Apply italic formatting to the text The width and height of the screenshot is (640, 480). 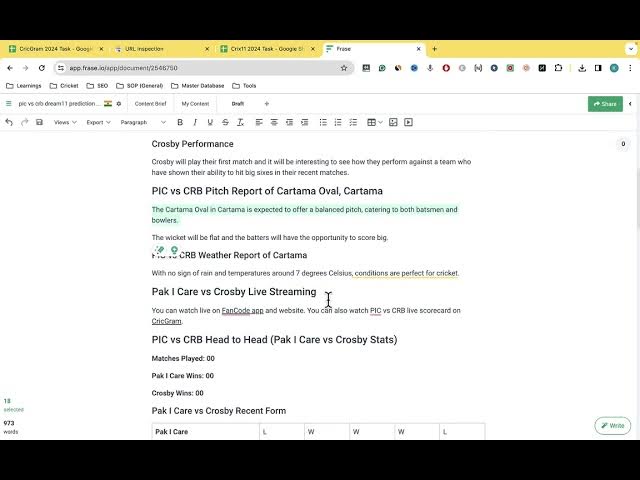195,122
